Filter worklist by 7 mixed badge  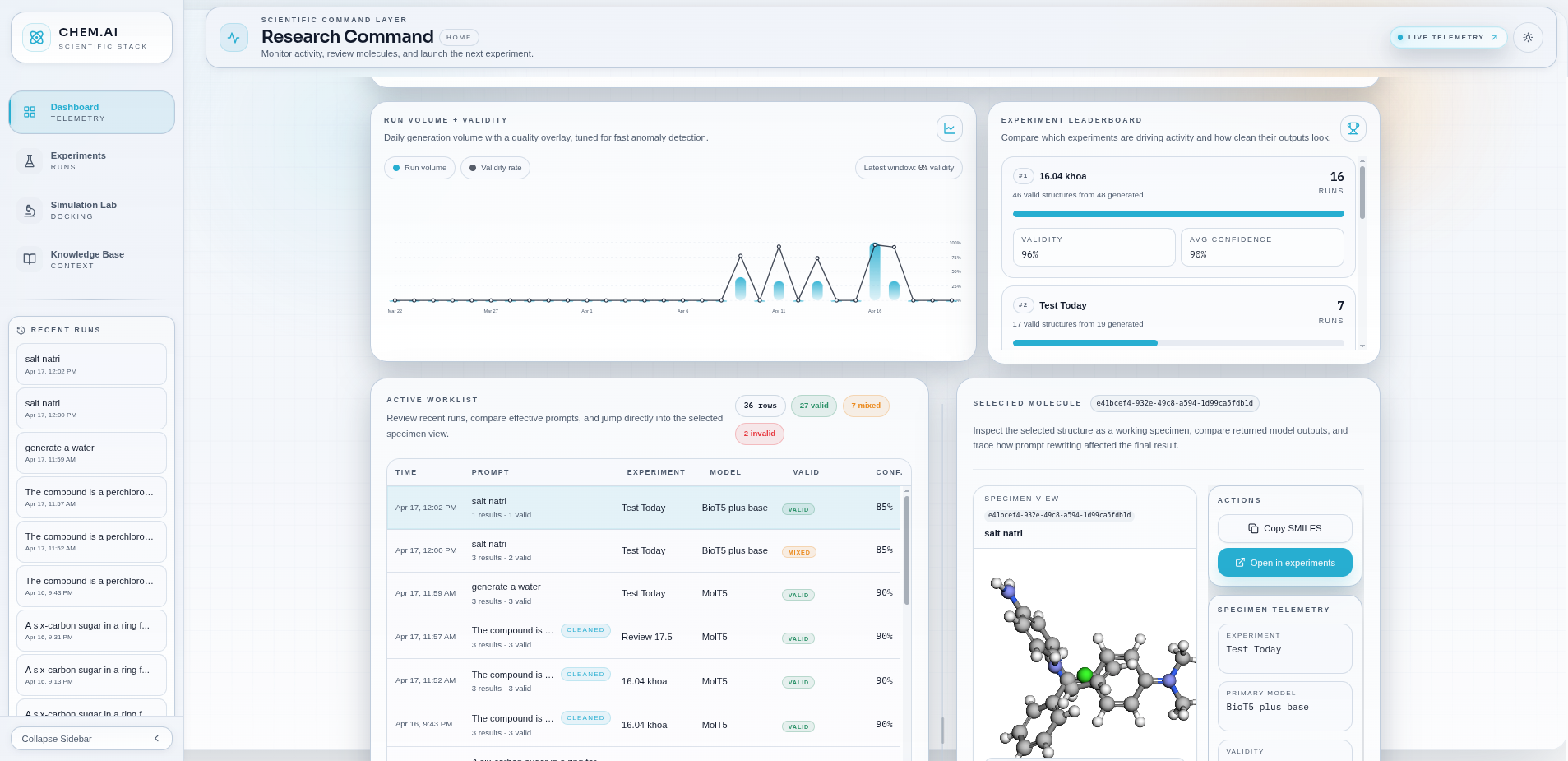pyautogui.click(x=866, y=406)
